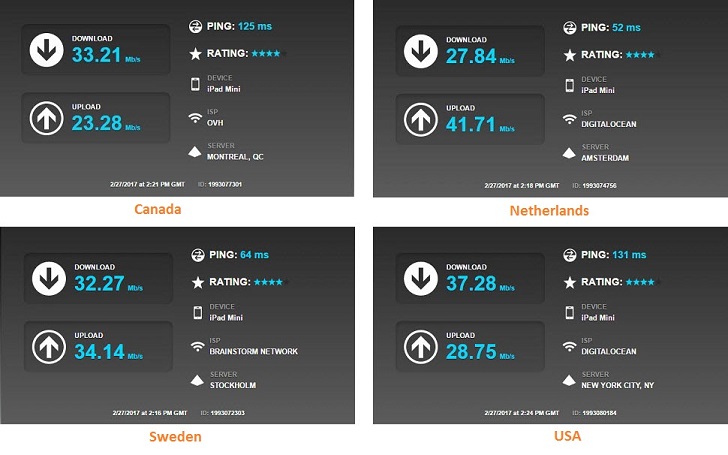
Task: Click the Sweden caption label
Action: pos(175,437)
